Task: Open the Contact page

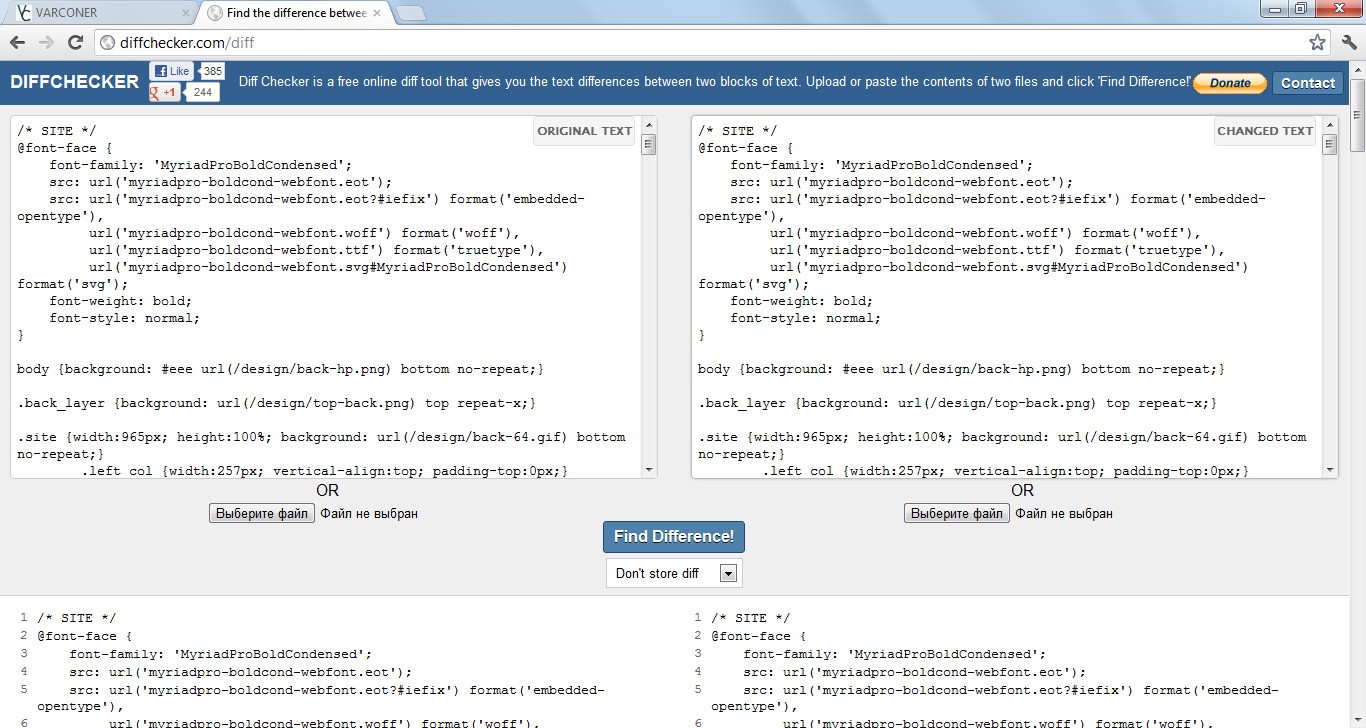Action: pos(1307,83)
